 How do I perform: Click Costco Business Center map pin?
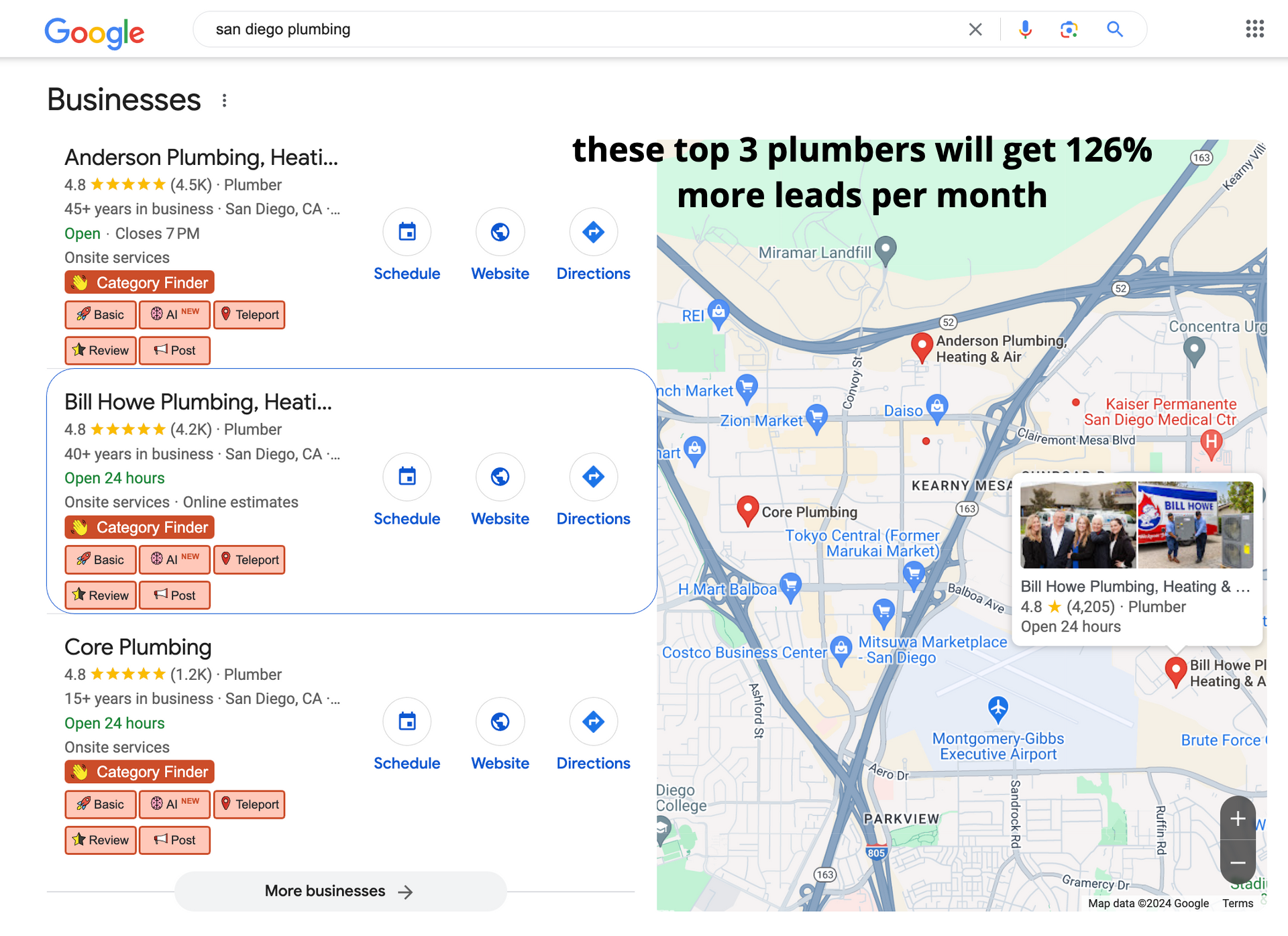coord(841,650)
